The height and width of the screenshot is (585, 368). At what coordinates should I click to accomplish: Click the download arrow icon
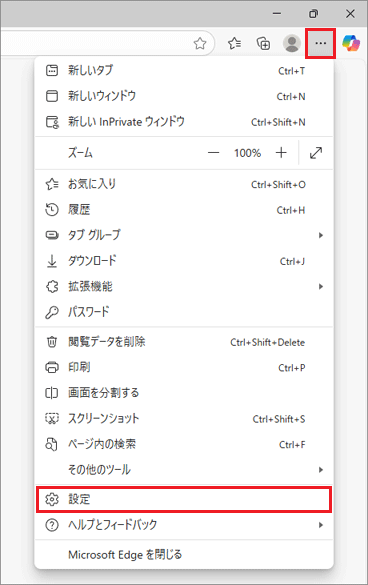tap(52, 261)
